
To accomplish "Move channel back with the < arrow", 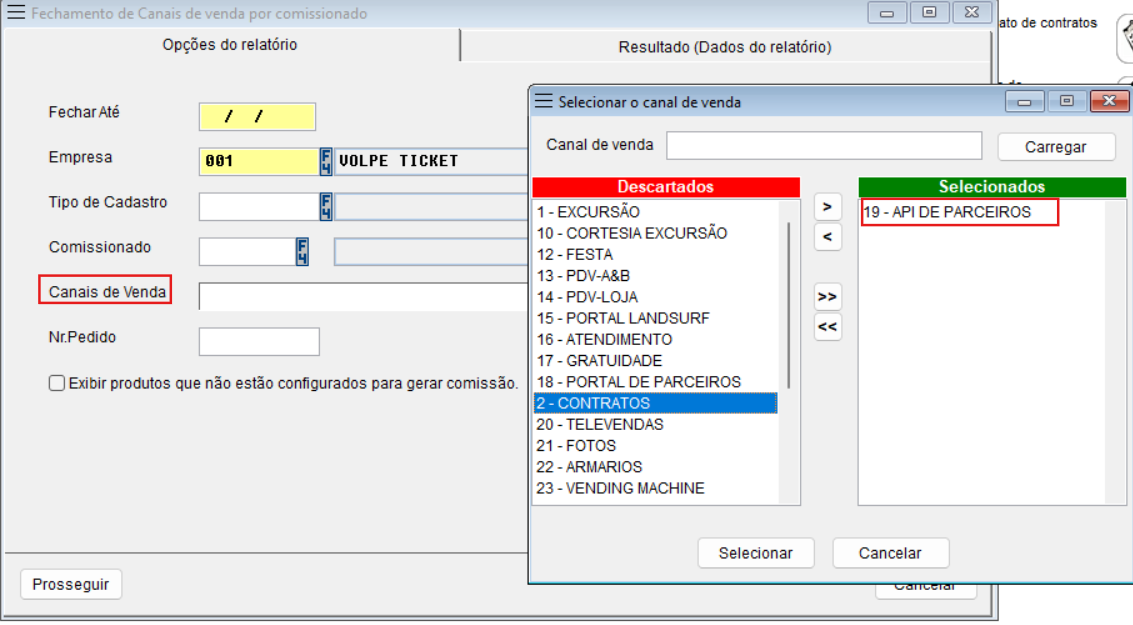I will pyautogui.click(x=827, y=237).
